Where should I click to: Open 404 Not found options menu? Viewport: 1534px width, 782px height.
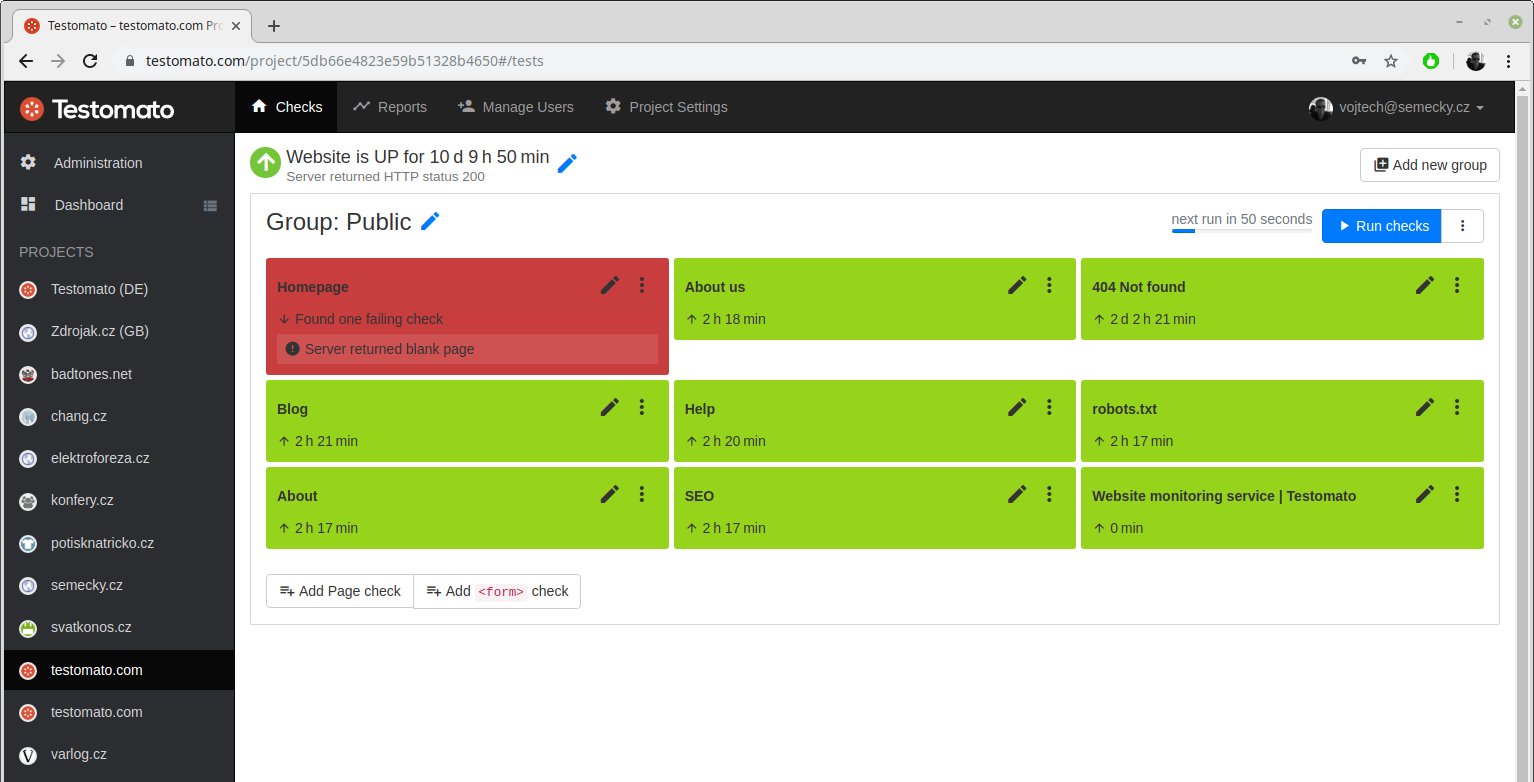(1457, 286)
